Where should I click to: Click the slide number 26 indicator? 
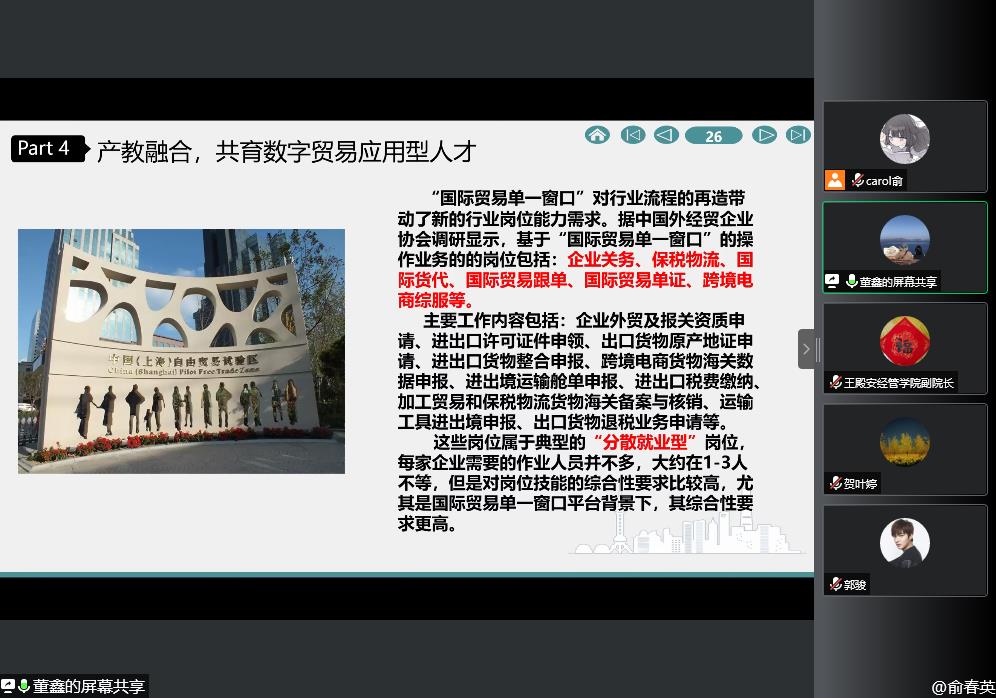[713, 136]
